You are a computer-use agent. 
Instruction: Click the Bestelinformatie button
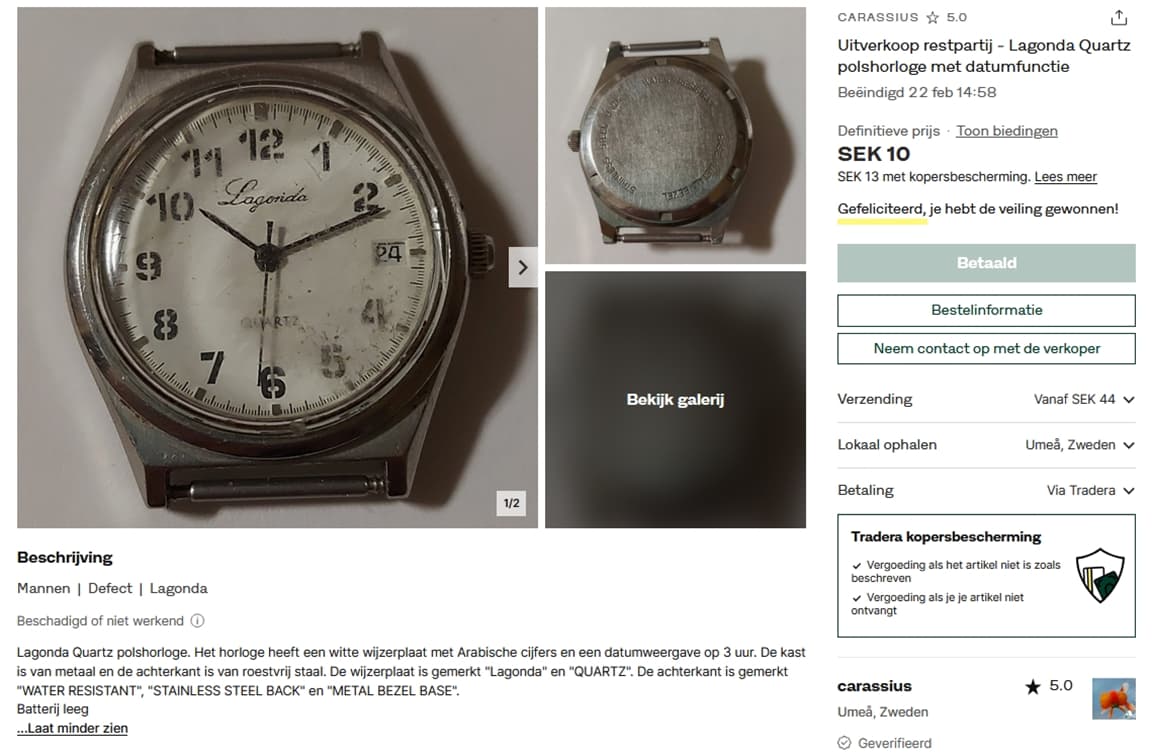click(x=986, y=311)
